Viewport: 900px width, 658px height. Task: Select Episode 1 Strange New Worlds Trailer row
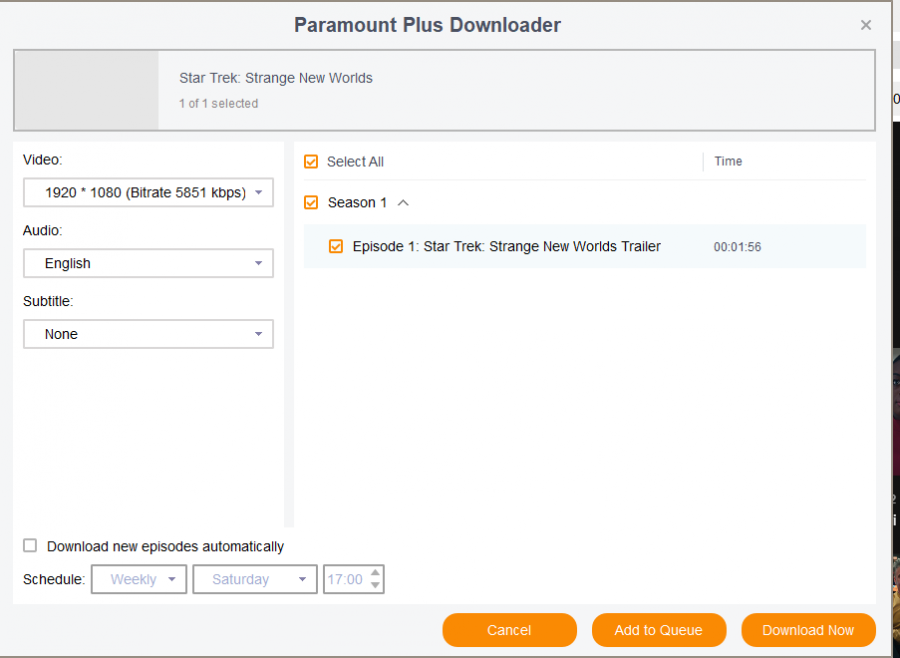coord(584,246)
